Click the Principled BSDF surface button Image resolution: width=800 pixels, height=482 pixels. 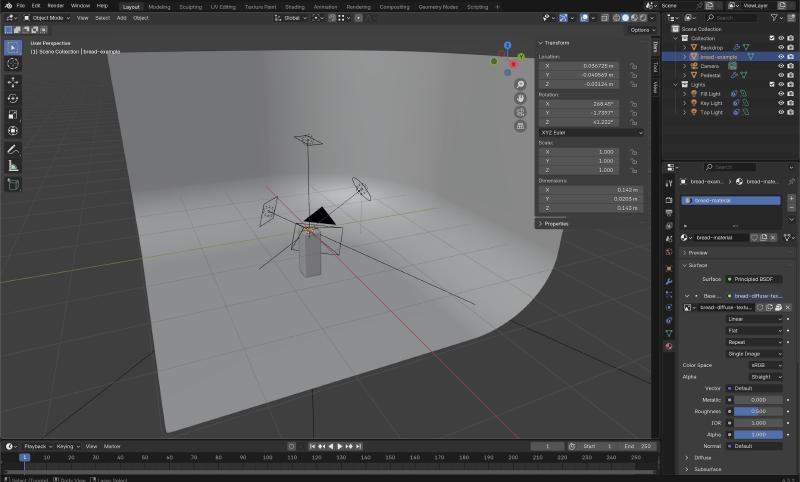tap(754, 280)
